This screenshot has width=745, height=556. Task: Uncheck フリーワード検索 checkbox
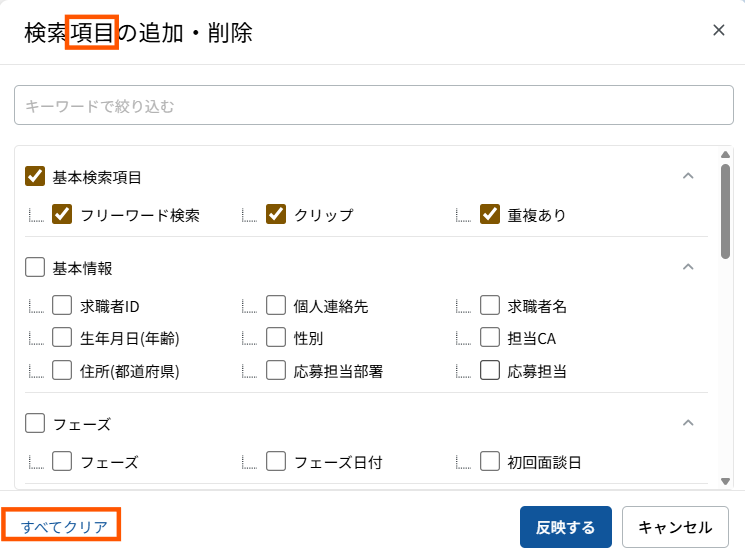coord(62,214)
